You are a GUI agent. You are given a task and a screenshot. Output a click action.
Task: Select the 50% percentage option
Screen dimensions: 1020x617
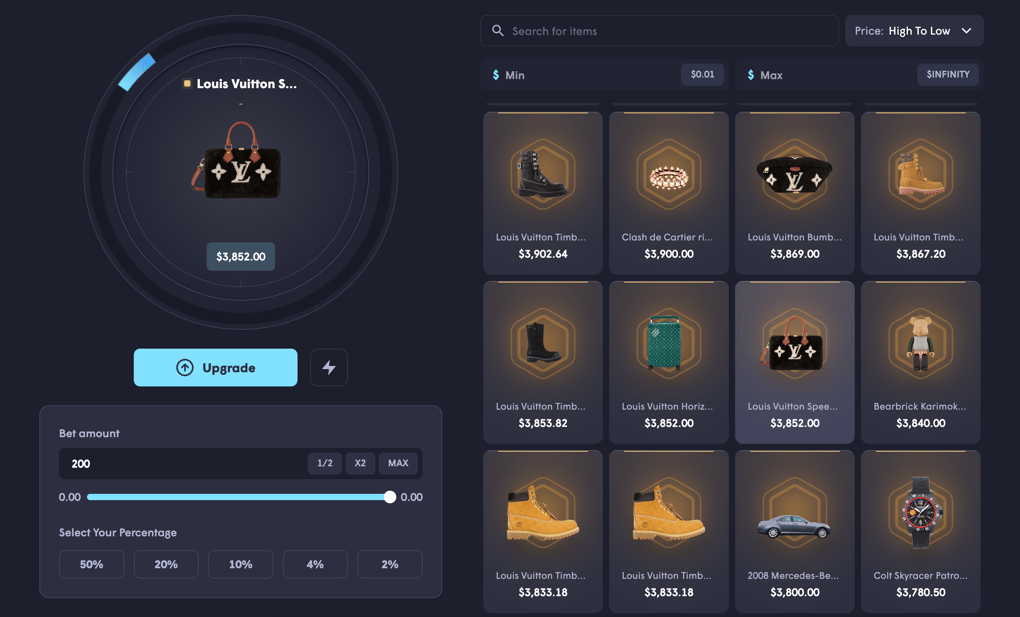(x=92, y=564)
